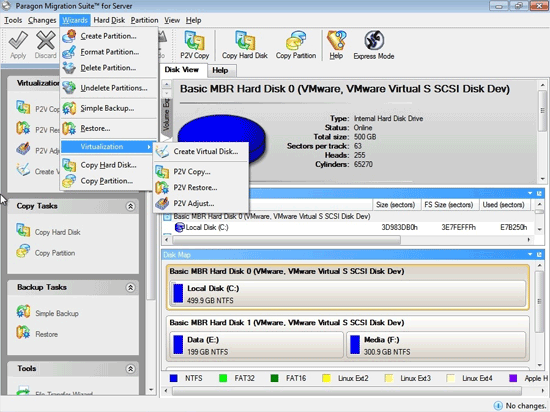Open the Help menu in menu bar
The height and width of the screenshot is (412, 550).
point(193,20)
